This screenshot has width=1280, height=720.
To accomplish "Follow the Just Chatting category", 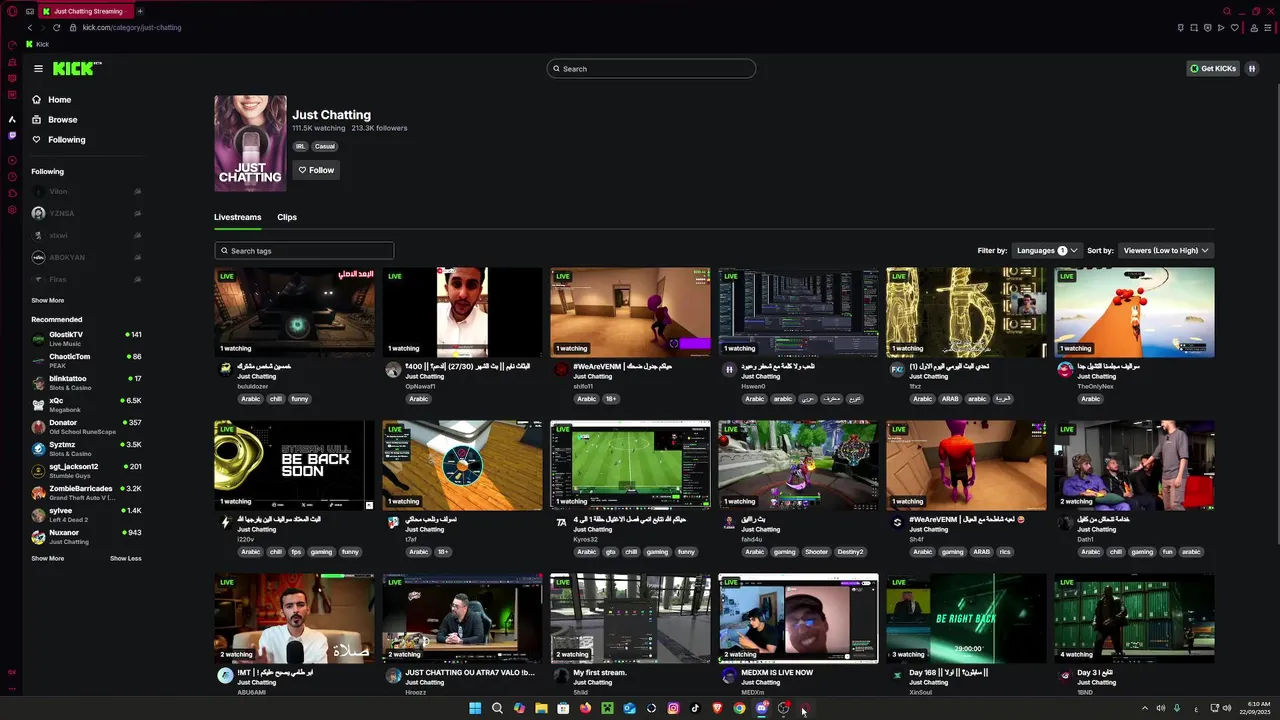I will [316, 170].
